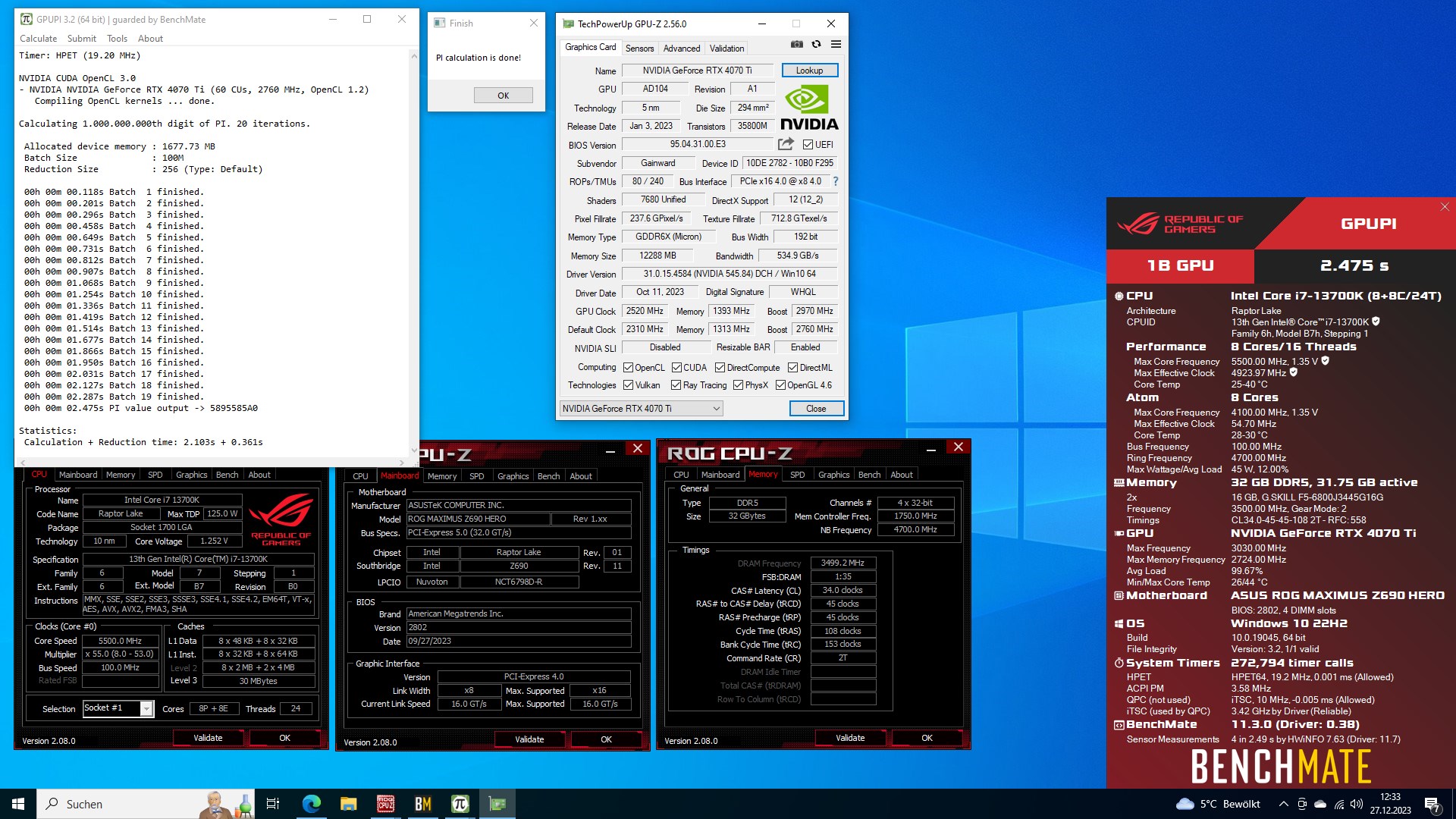The image size is (1456, 819).
Task: Click Close button in GPU-Z
Action: (816, 409)
